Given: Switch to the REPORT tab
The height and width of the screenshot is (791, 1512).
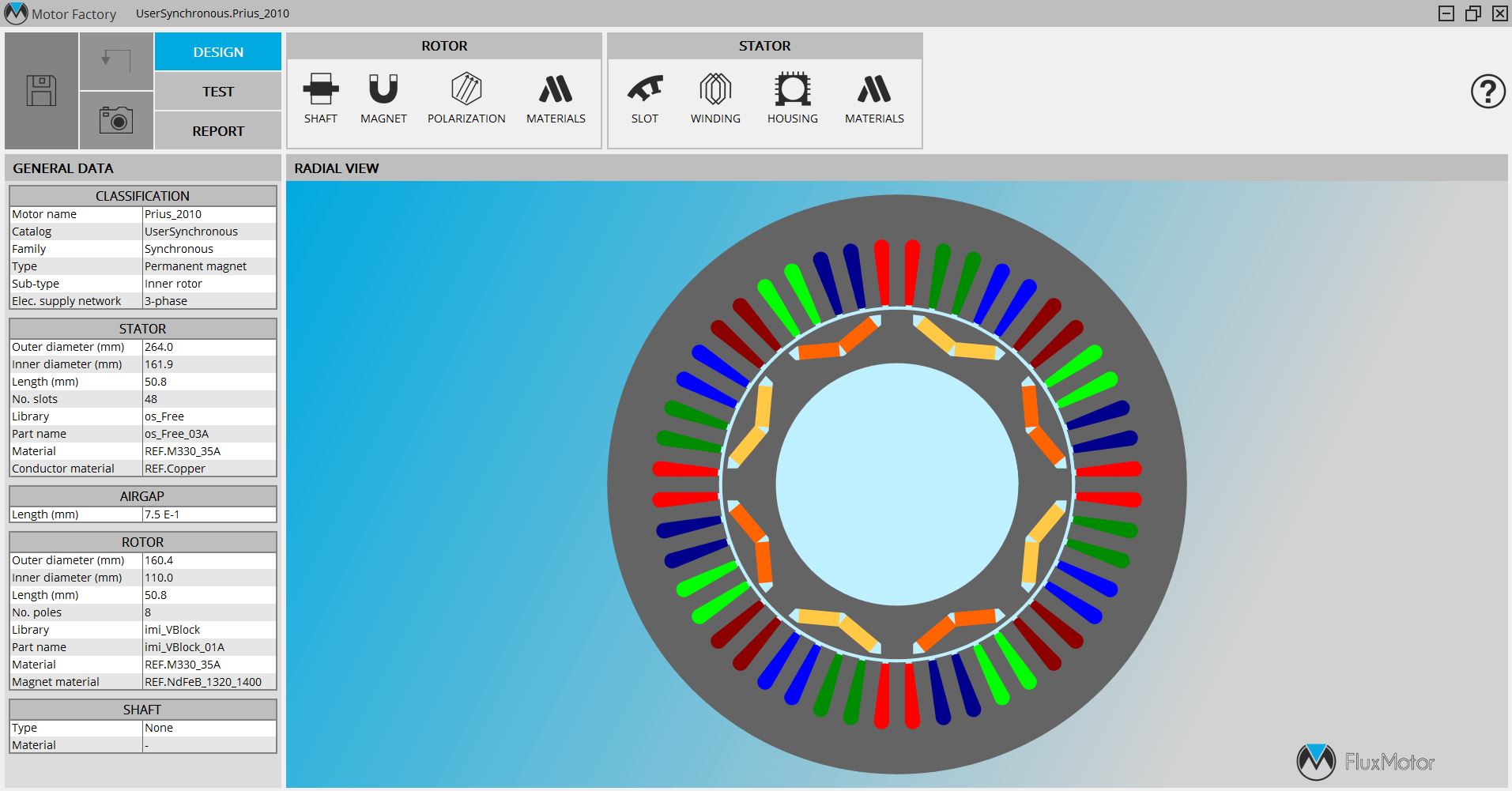Looking at the screenshot, I should 217,130.
